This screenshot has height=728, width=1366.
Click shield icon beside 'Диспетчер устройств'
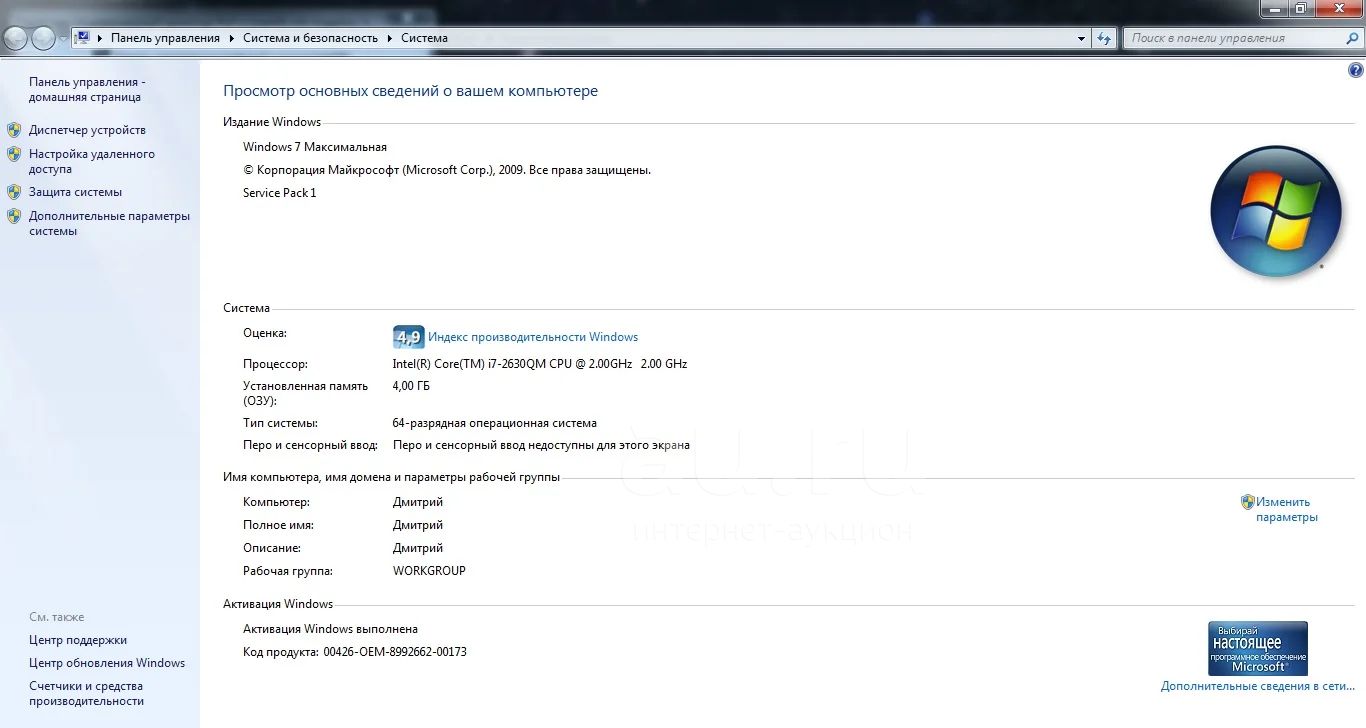[x=14, y=130]
